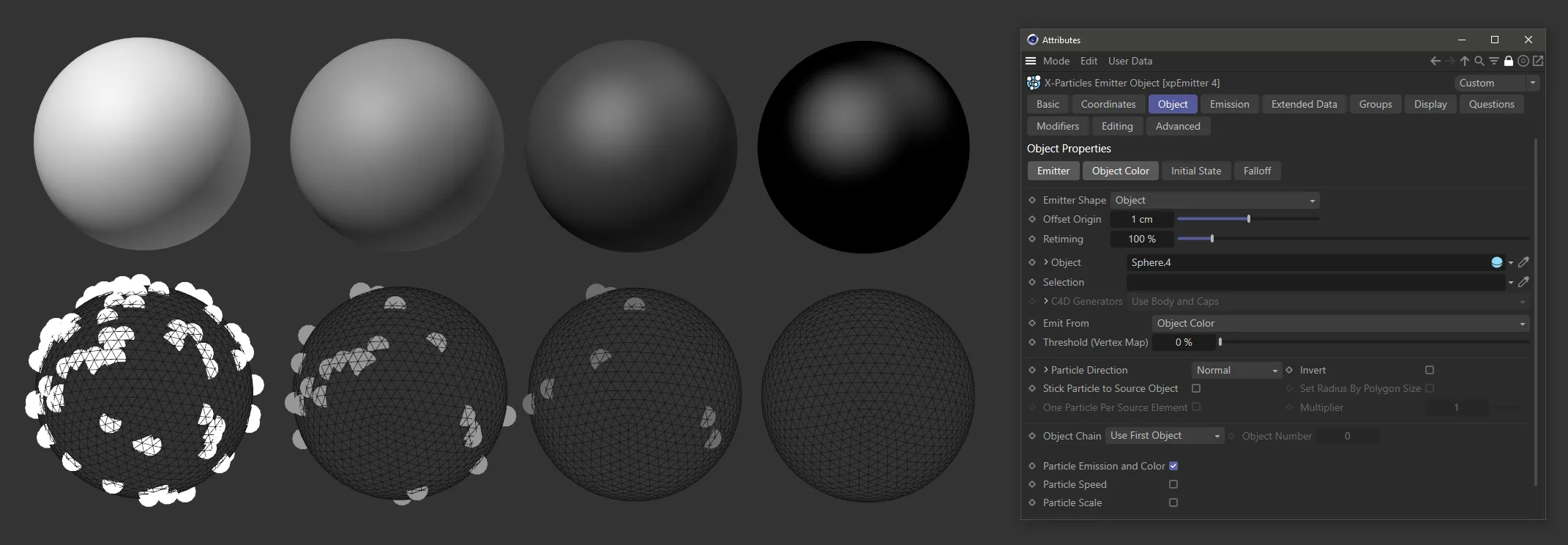Click the Offset Origin slider handle

(x=1249, y=219)
